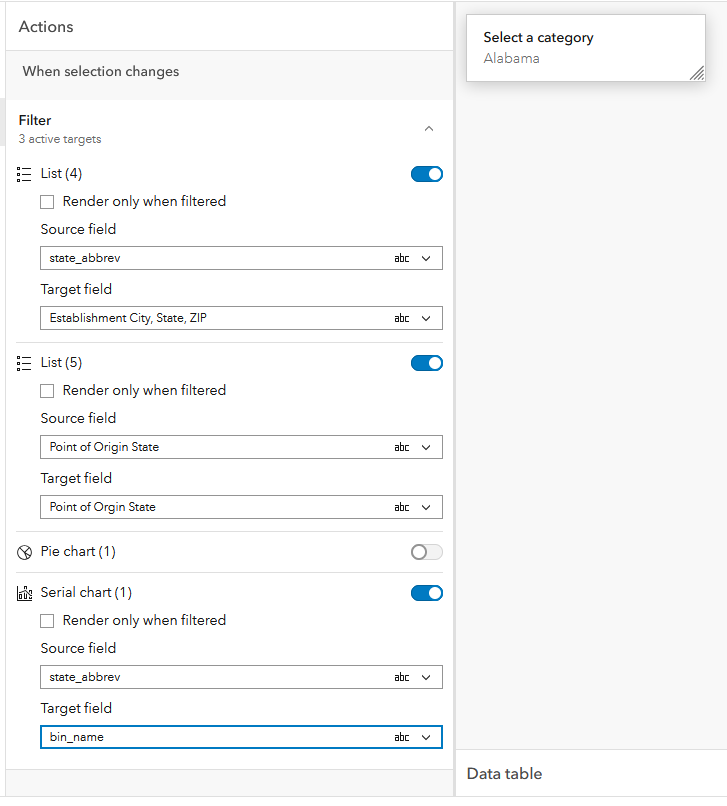This screenshot has width=727, height=806.
Task: Toggle off the List (5) filter target
Action: click(427, 363)
